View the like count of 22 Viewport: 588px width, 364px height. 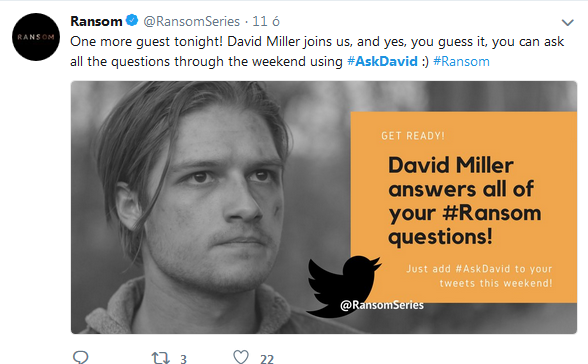[267, 359]
